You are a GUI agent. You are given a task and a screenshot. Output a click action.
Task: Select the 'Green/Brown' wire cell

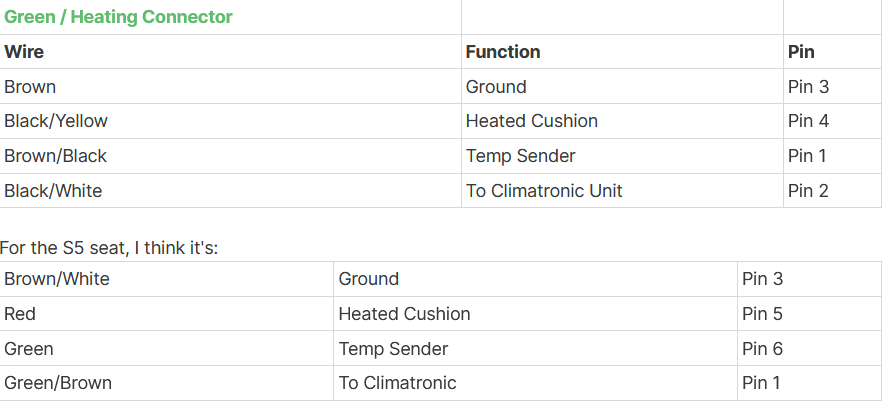pos(58,383)
